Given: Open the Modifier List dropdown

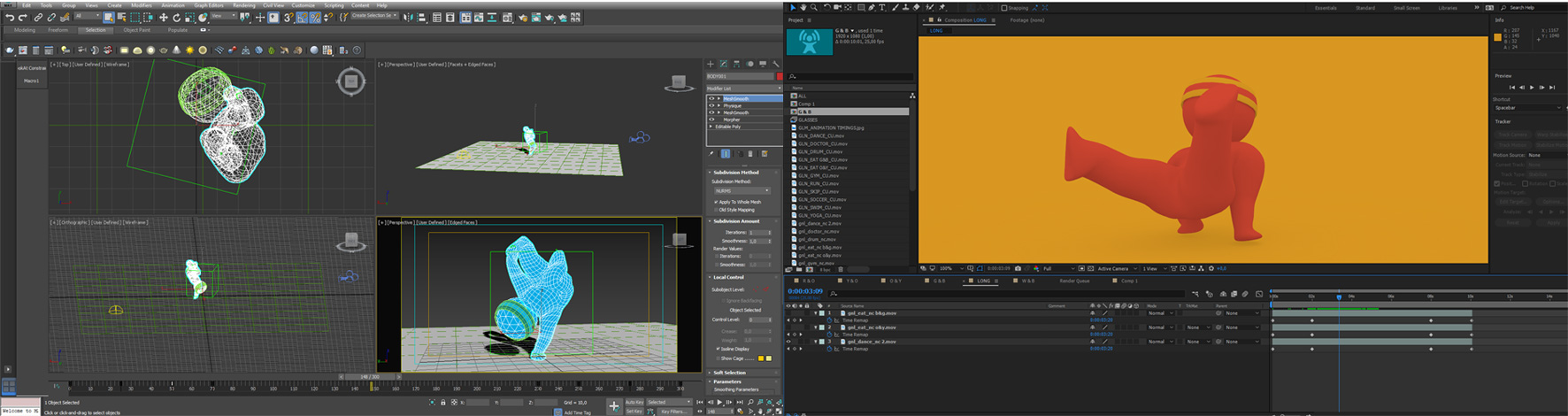Looking at the screenshot, I should click(743, 89).
